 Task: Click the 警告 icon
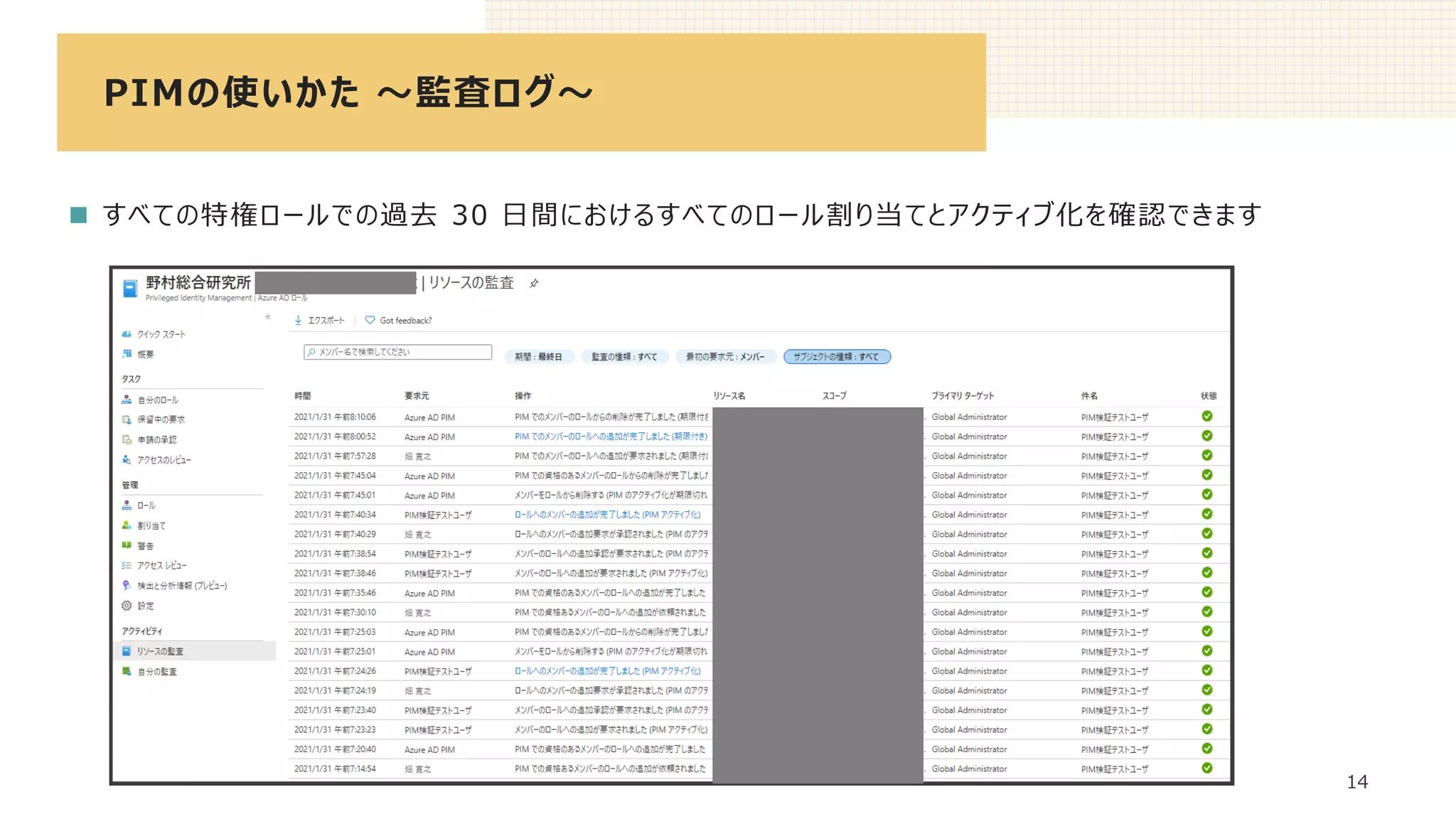pos(127,545)
